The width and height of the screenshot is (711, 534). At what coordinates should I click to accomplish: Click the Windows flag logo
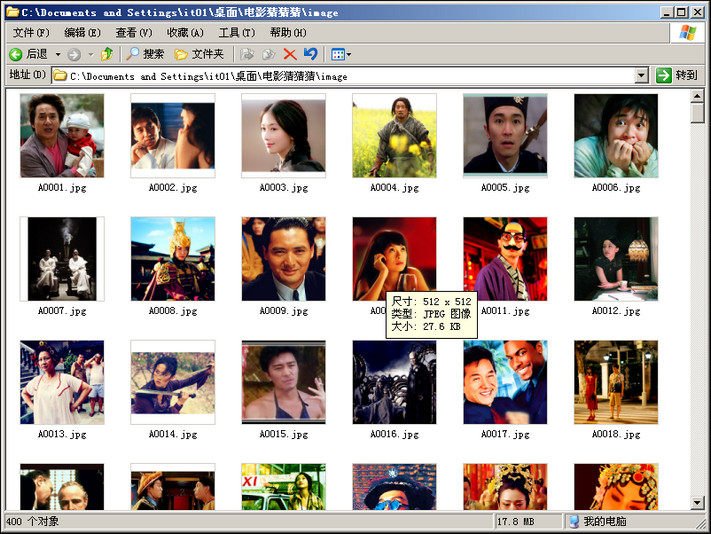tap(687, 33)
